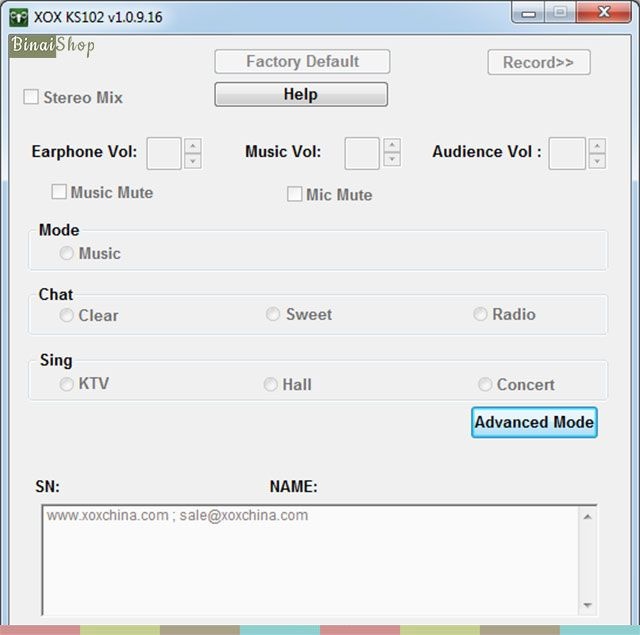Increase Earphone Vol with up arrow

193,146
